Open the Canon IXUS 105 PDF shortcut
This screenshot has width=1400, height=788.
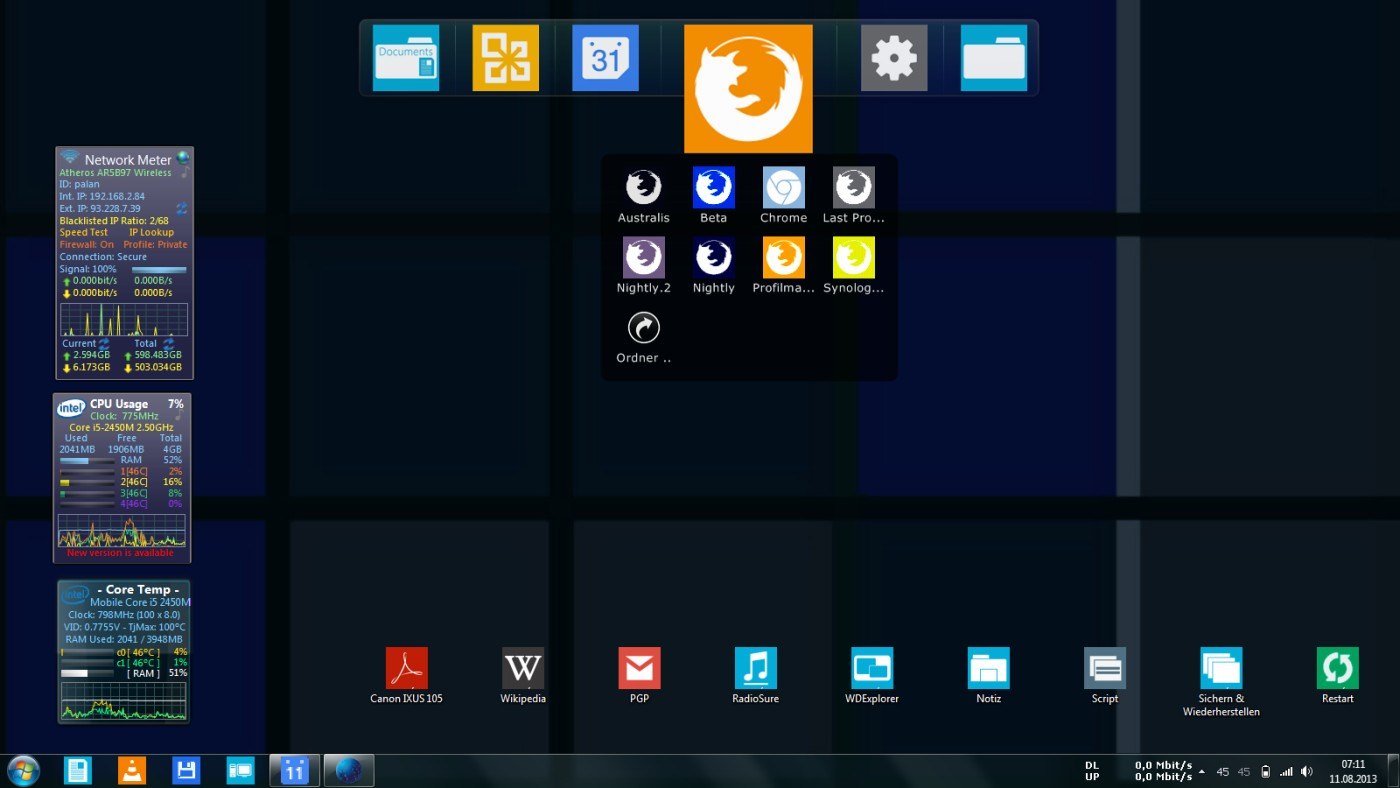(x=406, y=676)
